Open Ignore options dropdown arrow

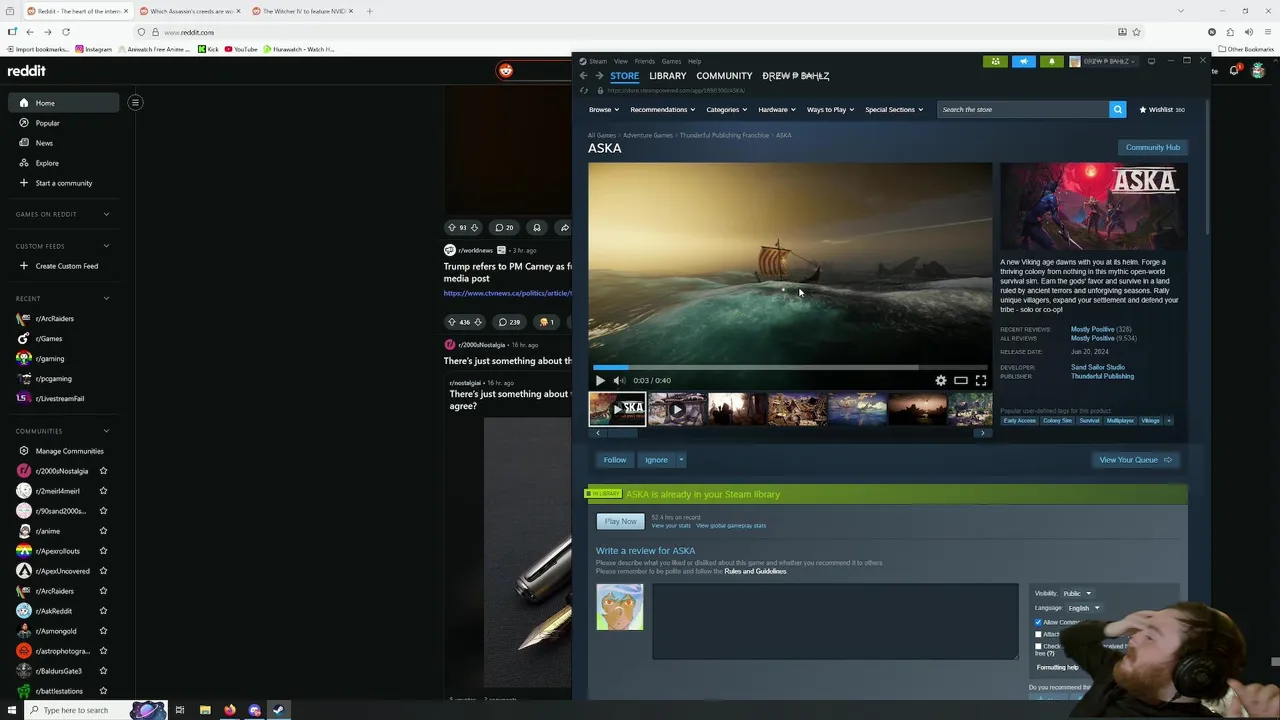pyautogui.click(x=681, y=460)
